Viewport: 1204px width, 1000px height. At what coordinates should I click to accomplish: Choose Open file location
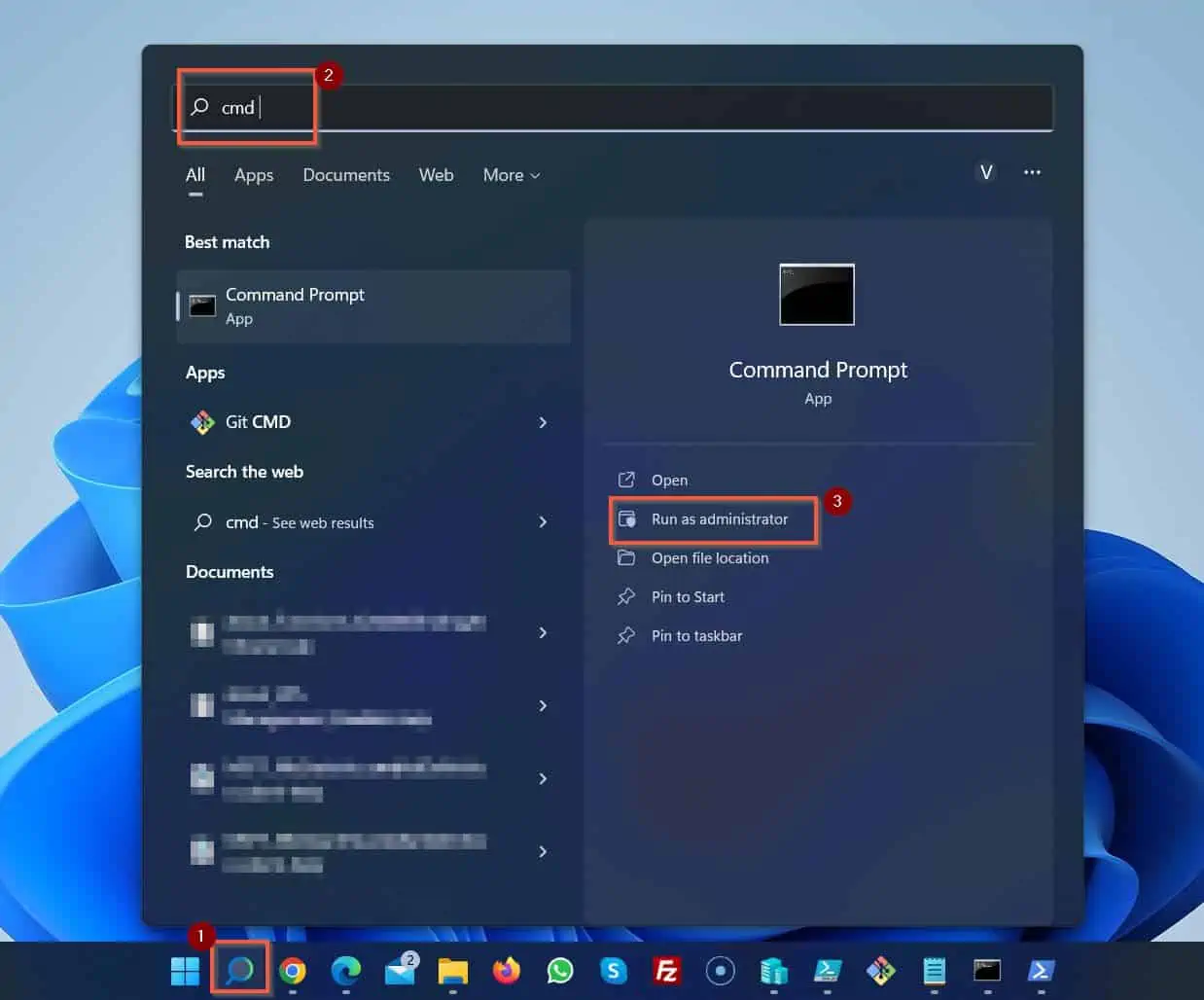point(710,558)
